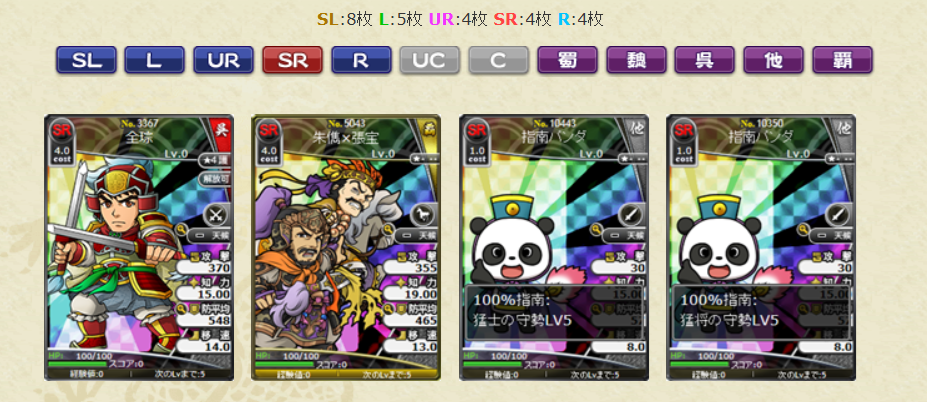Select the 指南パンダ card No. 10350
Image resolution: width=927 pixels, height=402 pixels.
point(761,247)
